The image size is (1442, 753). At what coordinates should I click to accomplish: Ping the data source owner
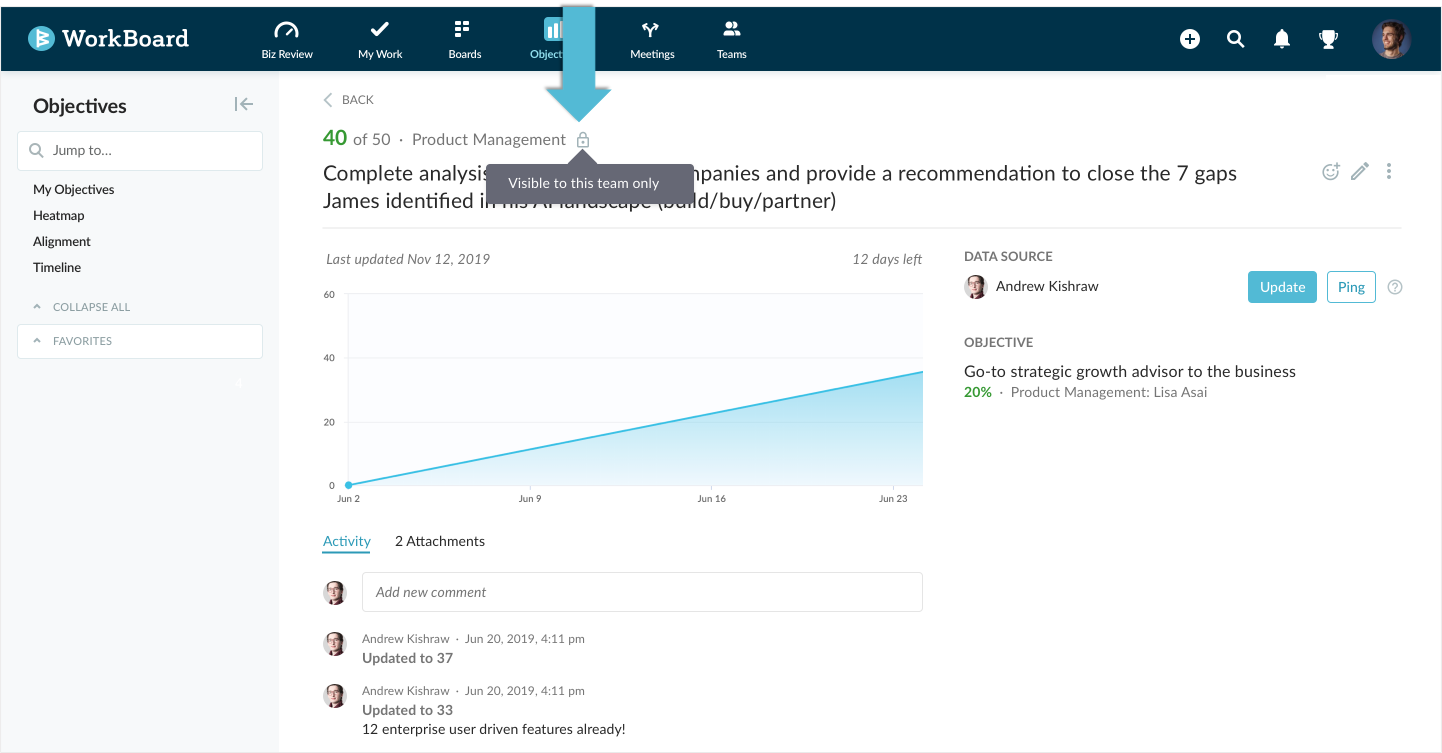(1351, 287)
